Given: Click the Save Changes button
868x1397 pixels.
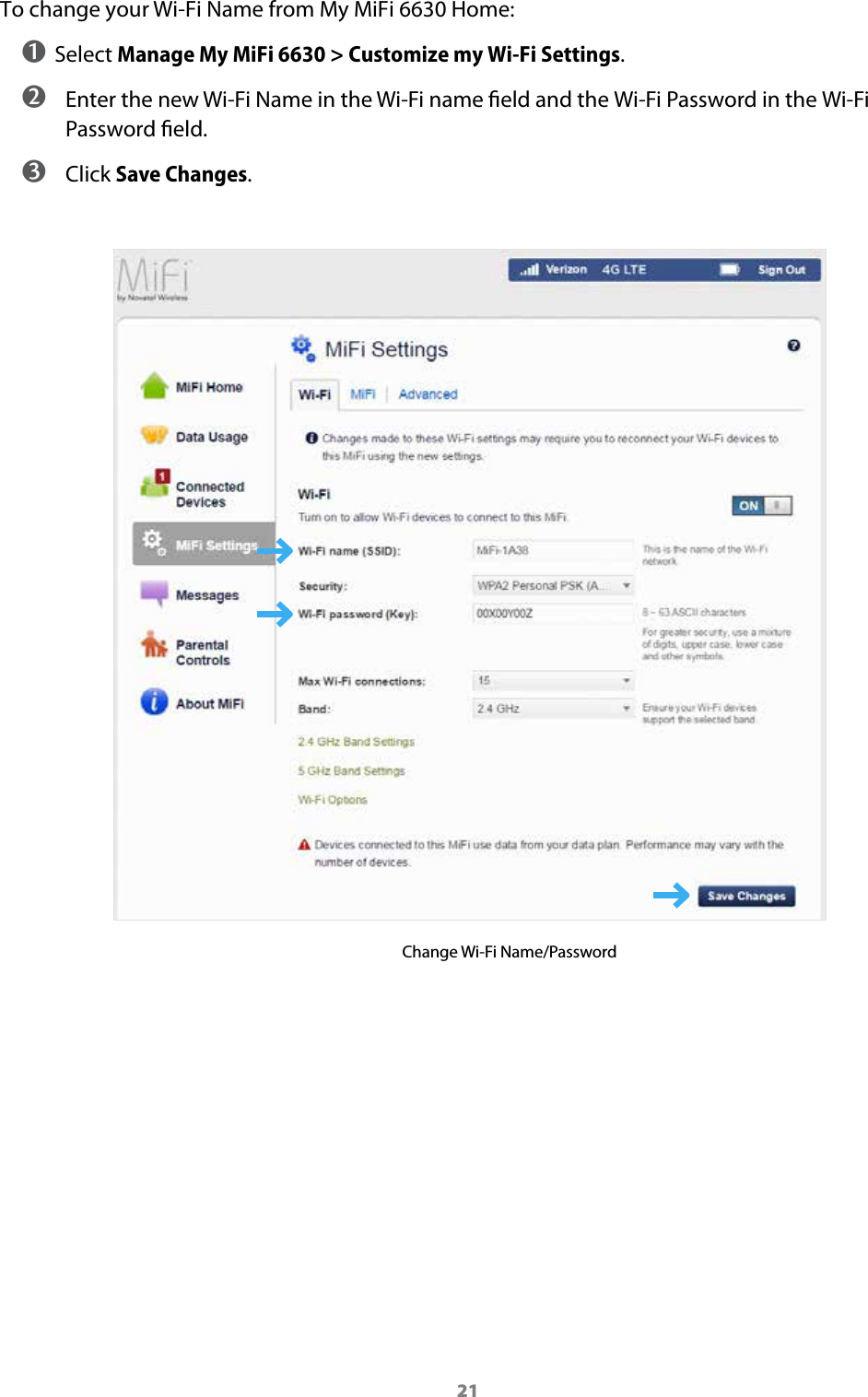Looking at the screenshot, I should (746, 895).
